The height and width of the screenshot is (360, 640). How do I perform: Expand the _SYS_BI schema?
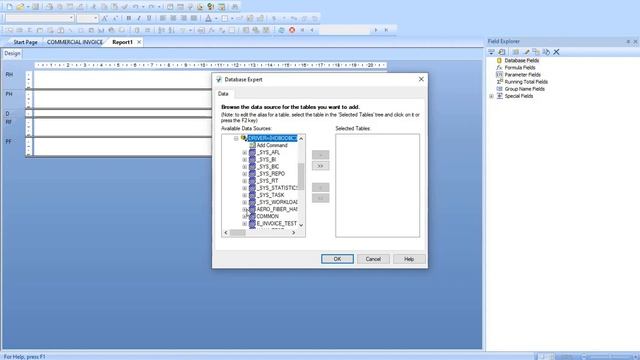[x=244, y=160]
